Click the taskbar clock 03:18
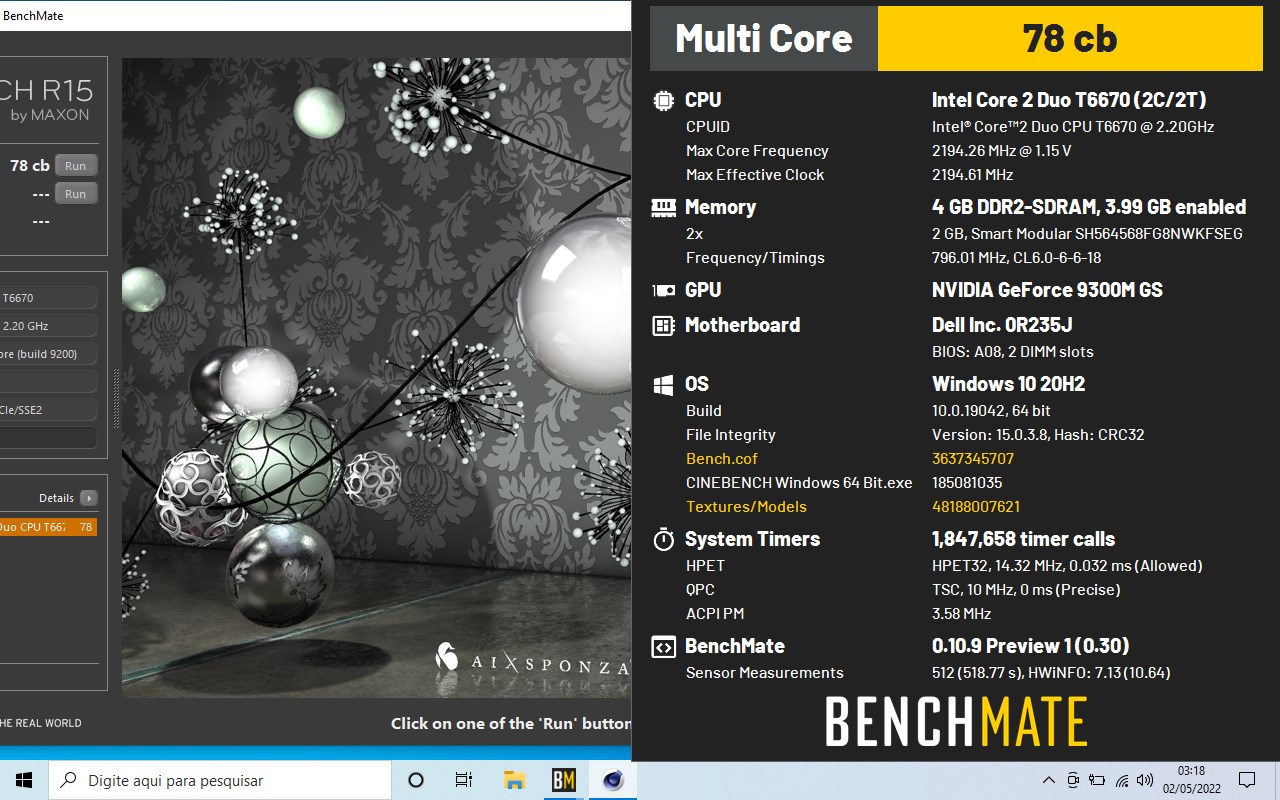The width and height of the screenshot is (1280, 800). pyautogui.click(x=1191, y=780)
